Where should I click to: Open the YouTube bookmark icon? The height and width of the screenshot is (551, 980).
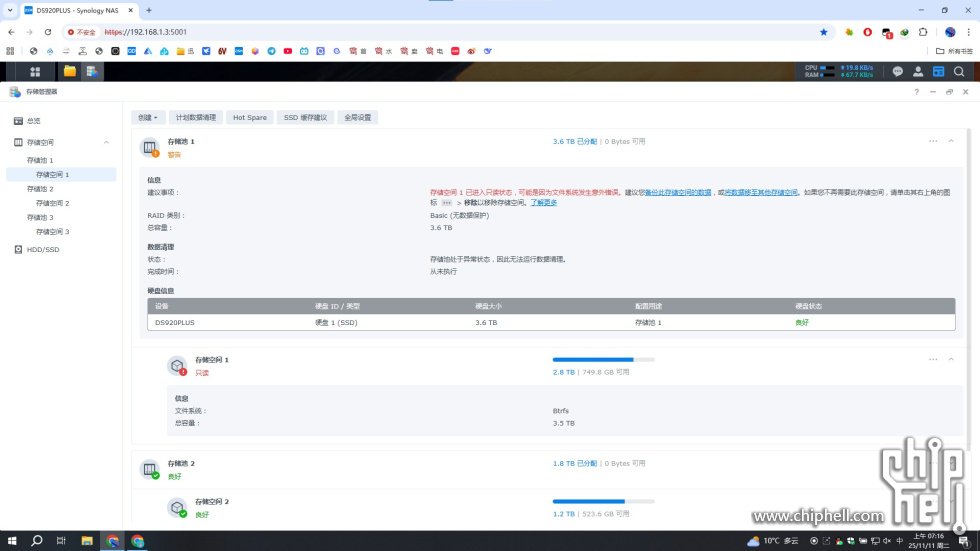point(288,51)
